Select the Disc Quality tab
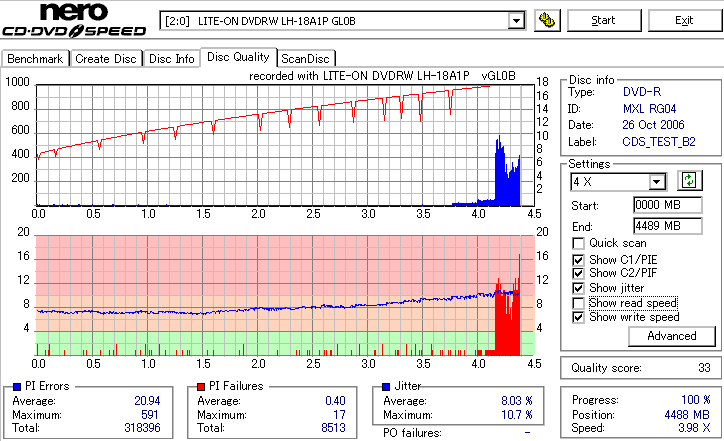Screen dimensions: 724x441 click(x=238, y=57)
